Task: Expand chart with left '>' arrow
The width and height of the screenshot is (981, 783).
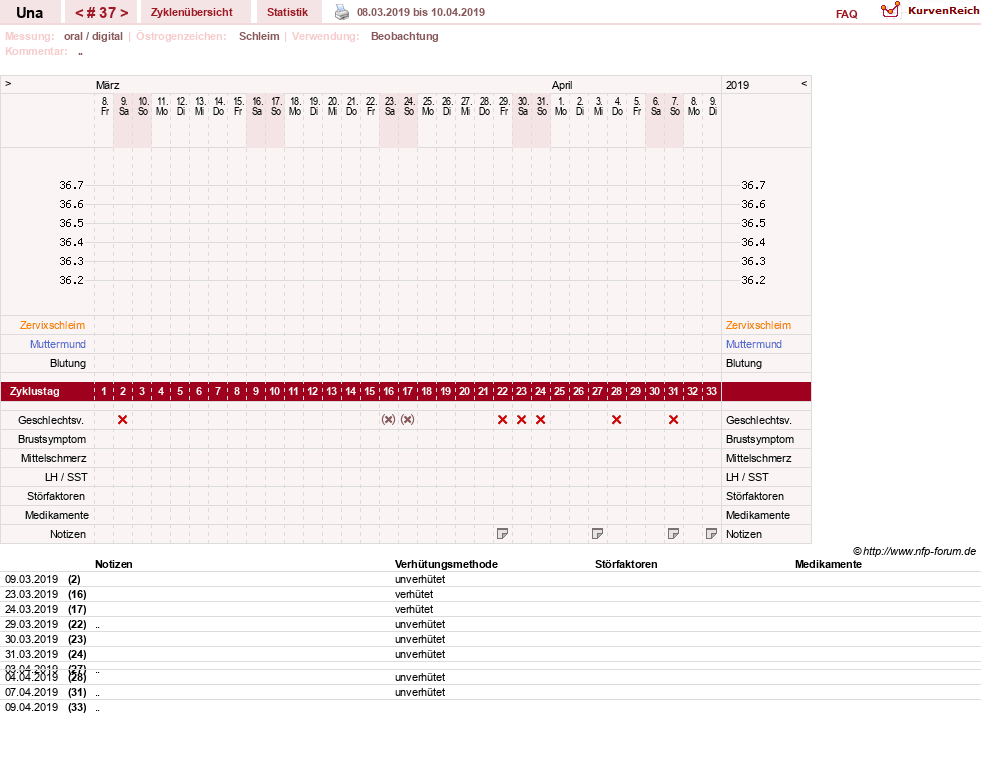Action: click(8, 83)
